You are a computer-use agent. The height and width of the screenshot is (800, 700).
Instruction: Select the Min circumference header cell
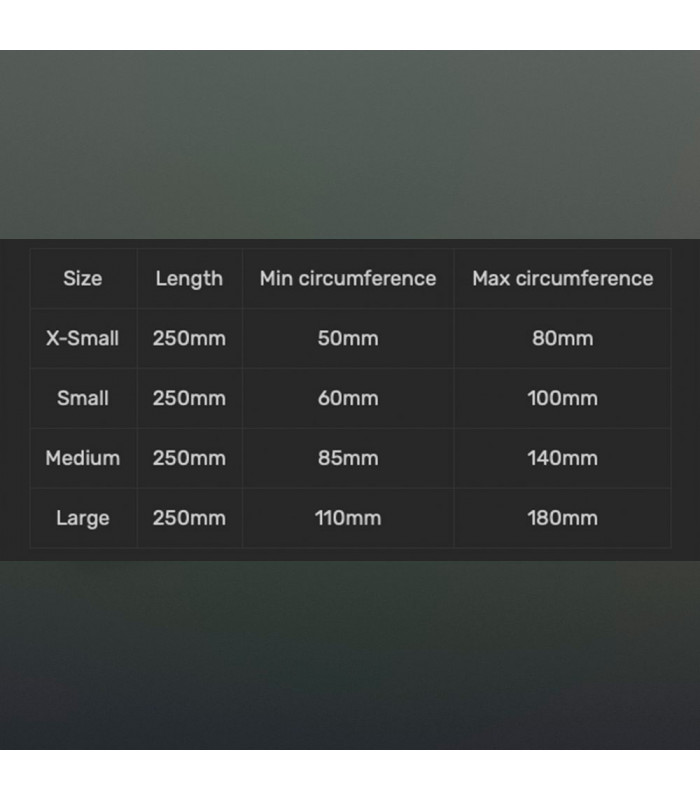pos(348,279)
